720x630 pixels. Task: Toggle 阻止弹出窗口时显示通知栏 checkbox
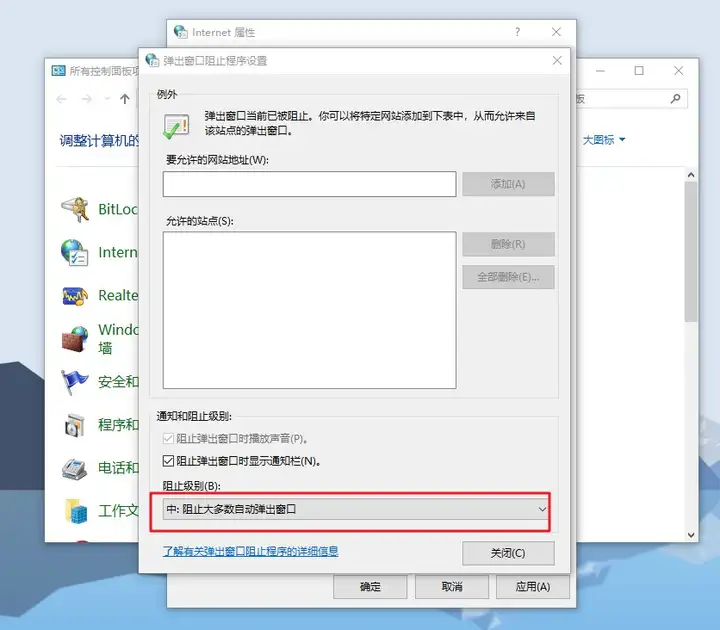[168, 461]
